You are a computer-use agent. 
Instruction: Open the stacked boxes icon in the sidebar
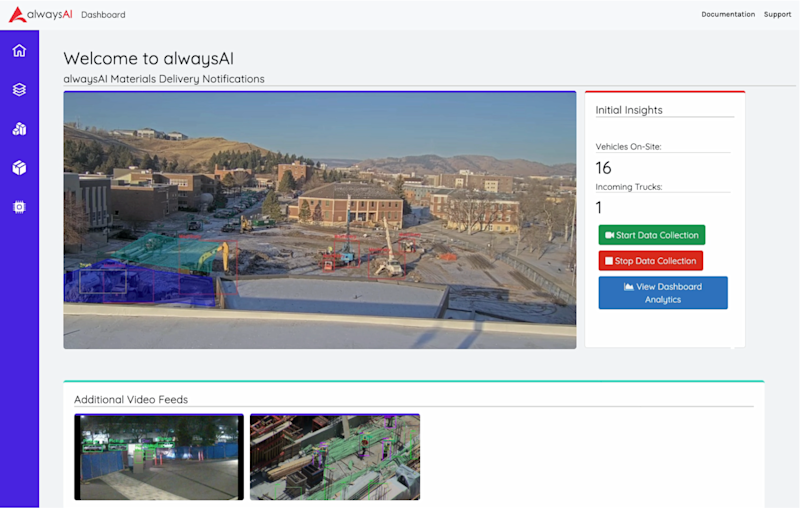point(19,129)
